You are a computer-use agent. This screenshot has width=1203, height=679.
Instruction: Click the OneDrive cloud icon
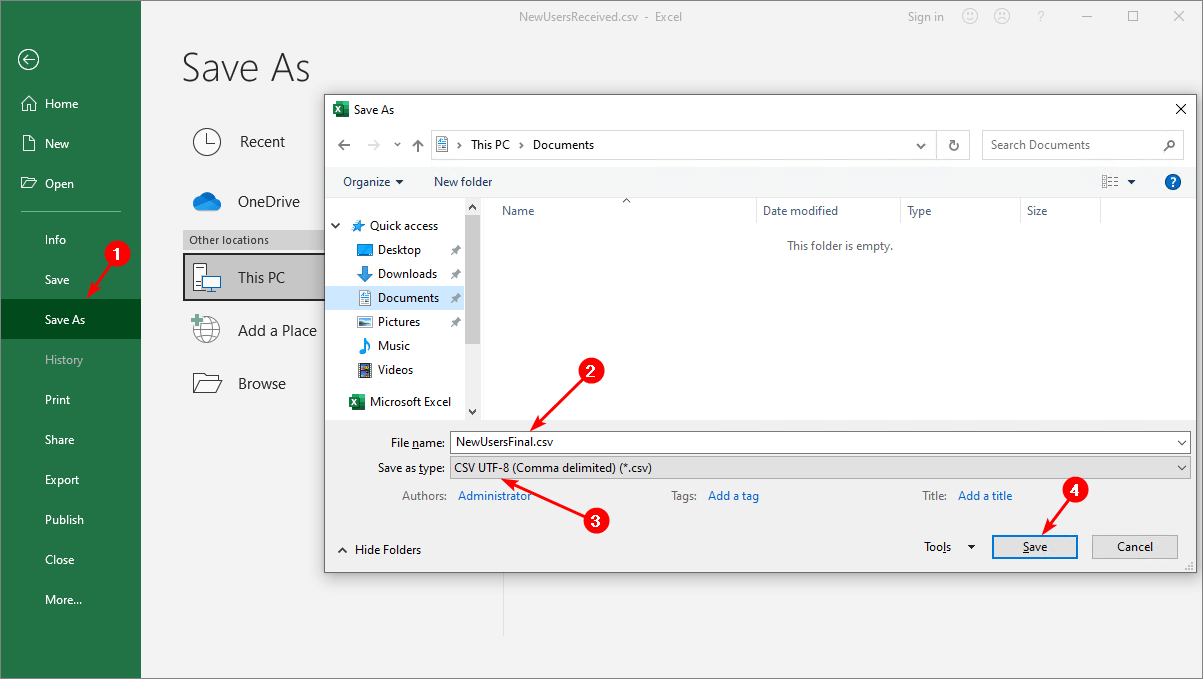[x=206, y=201]
